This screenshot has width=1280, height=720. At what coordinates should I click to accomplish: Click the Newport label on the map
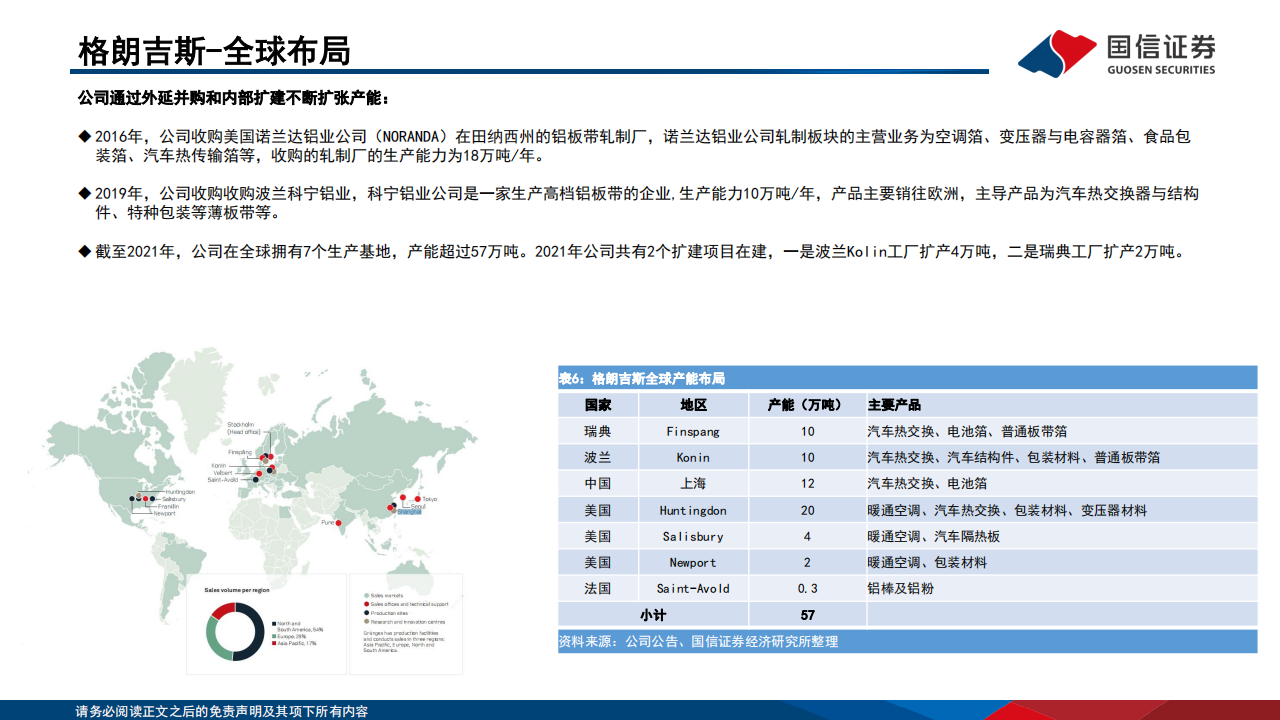(x=164, y=514)
